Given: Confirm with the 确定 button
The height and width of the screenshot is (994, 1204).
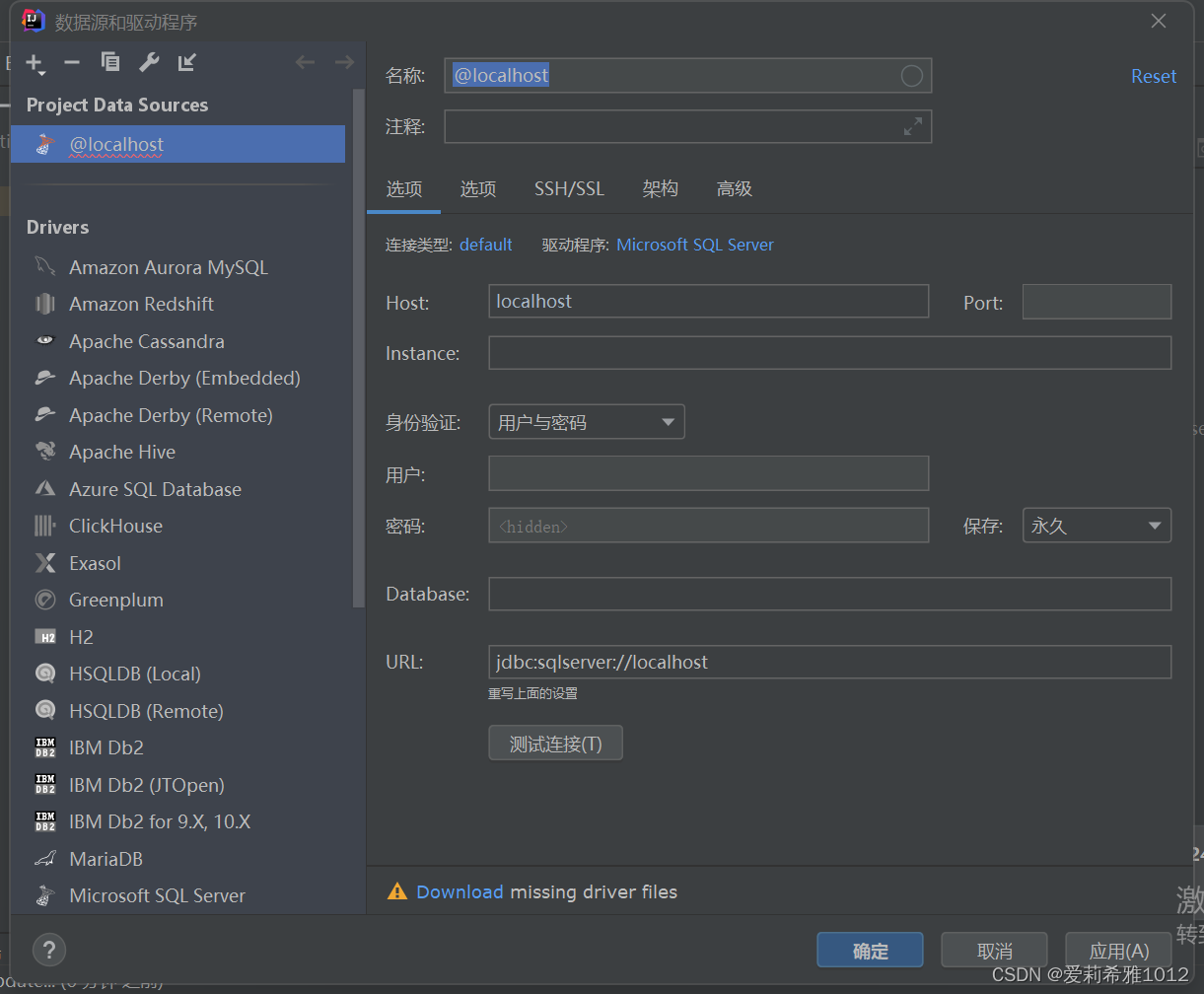Looking at the screenshot, I should pos(871,951).
